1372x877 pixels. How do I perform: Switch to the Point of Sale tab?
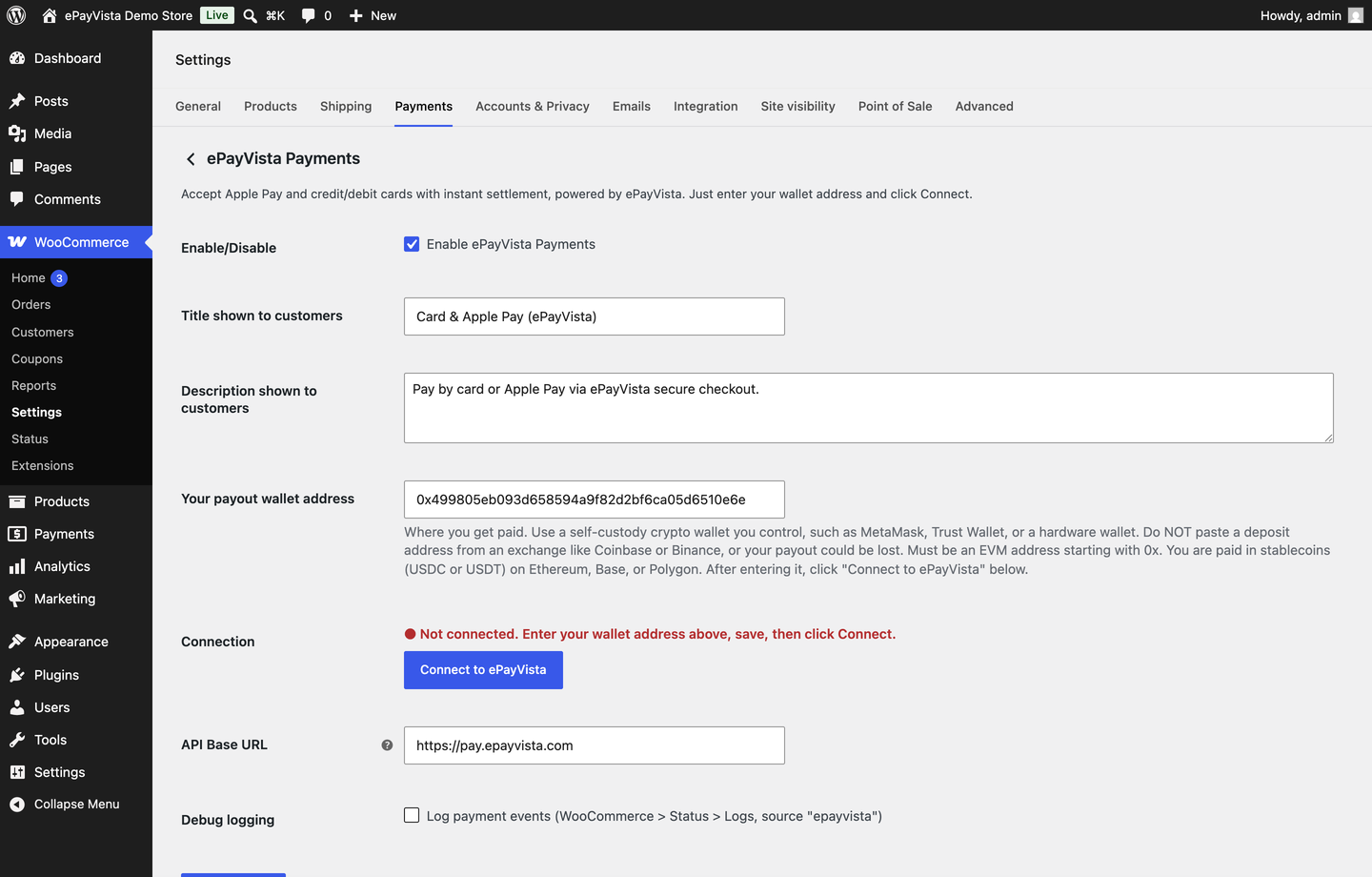(x=896, y=106)
